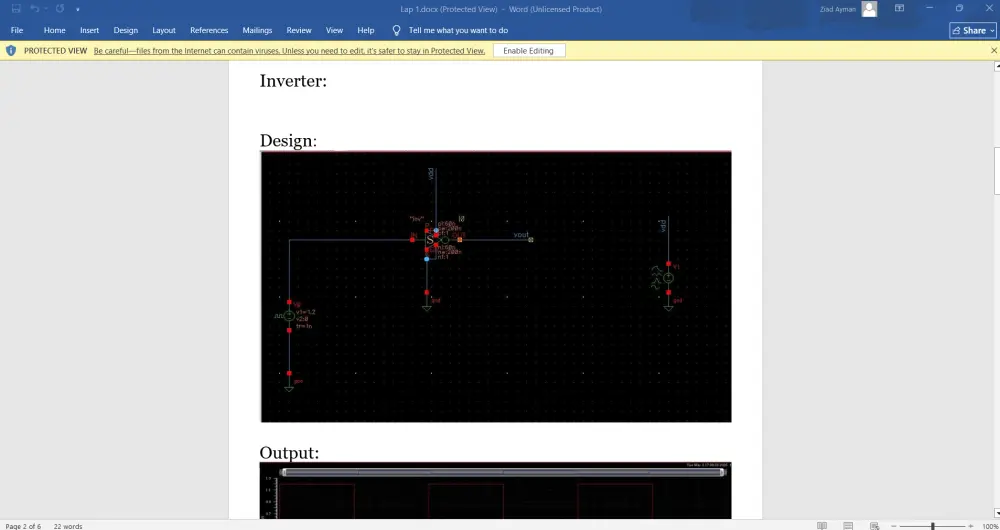
Task: Click the Undo arrow icon
Action: (34, 9)
